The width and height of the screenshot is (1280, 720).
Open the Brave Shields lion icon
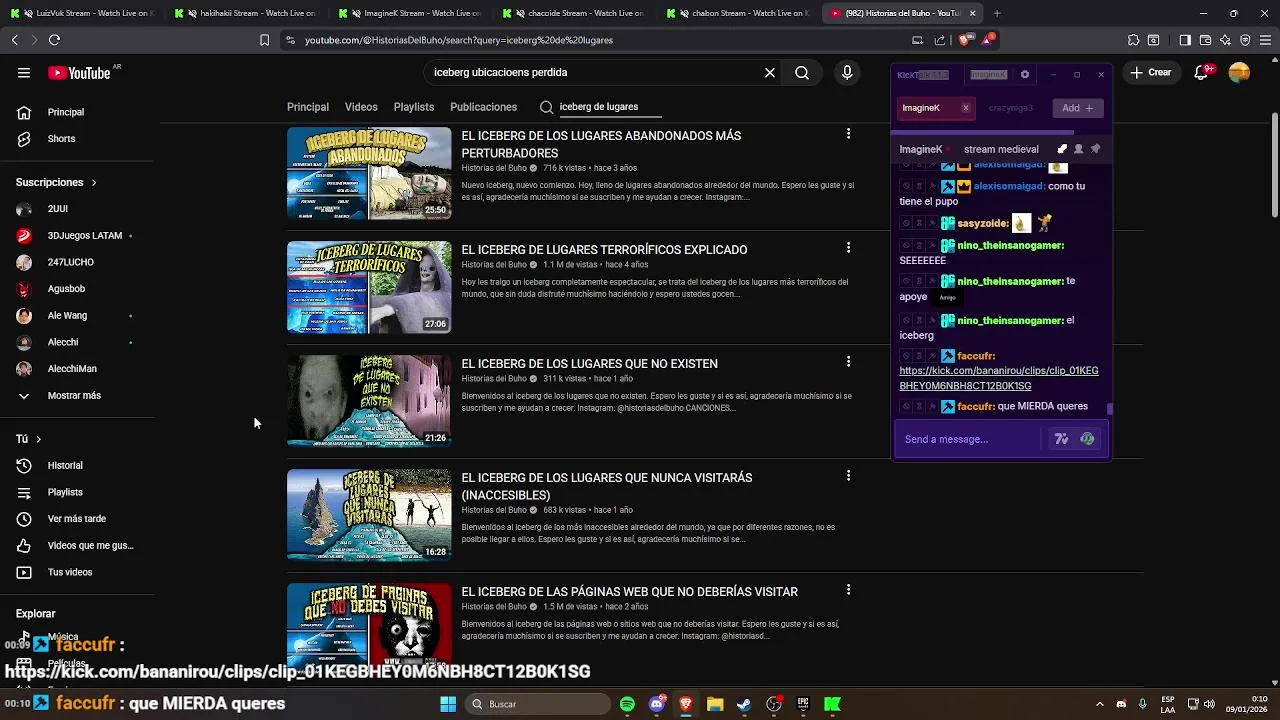point(964,40)
